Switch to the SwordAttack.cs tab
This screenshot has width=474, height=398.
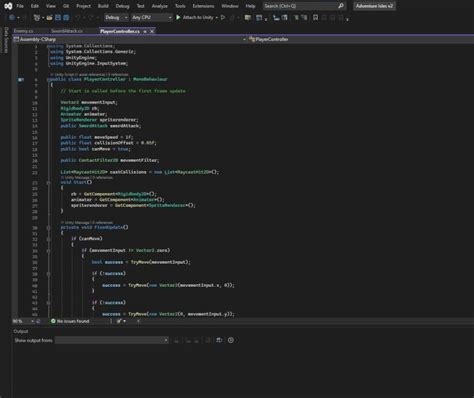pos(67,31)
